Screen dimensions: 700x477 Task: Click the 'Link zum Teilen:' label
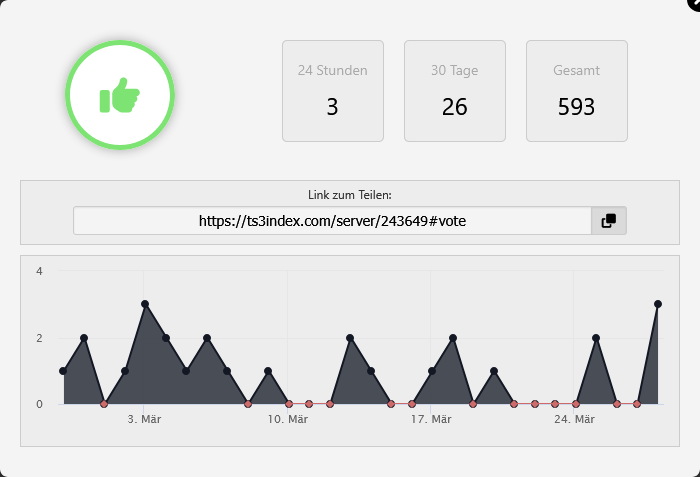(x=350, y=195)
